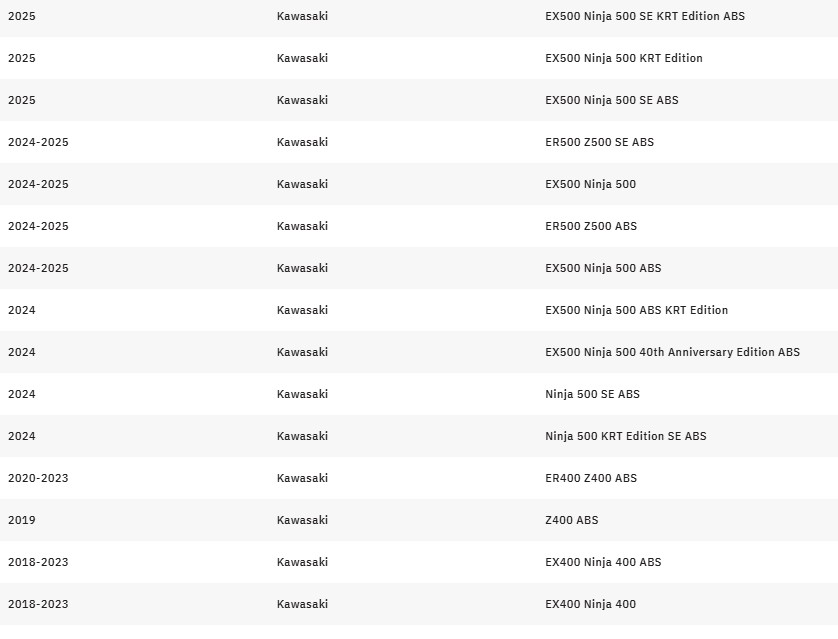Click Kawasaki in the 40th Anniversary Edition row
838x639 pixels.
[302, 352]
